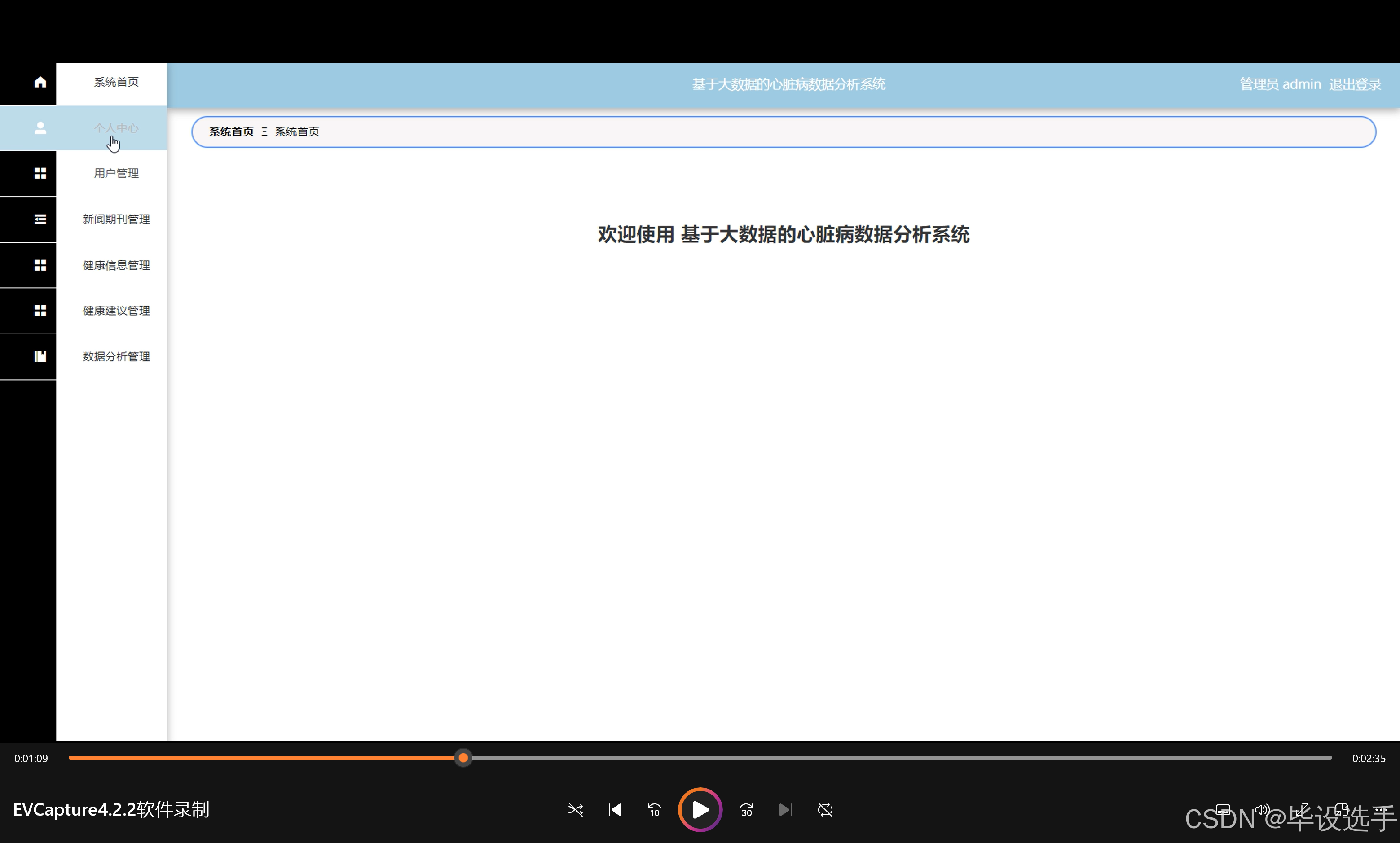
Task: Open the 个人中心 sidebar menu item
Action: click(116, 128)
